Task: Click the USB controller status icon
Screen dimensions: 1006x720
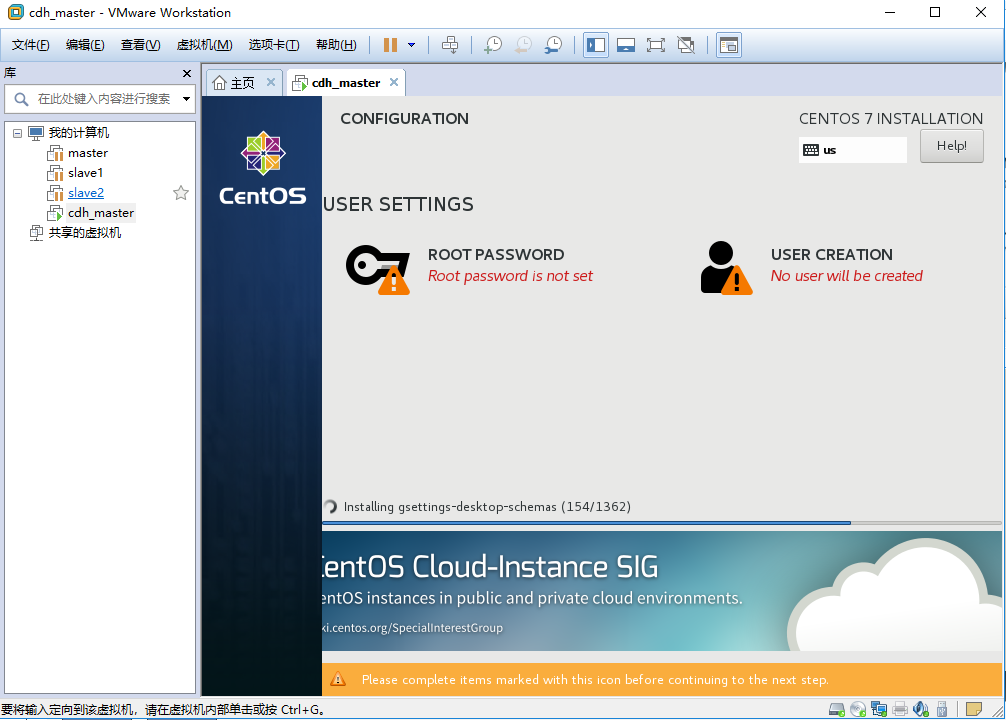Action: [942, 709]
